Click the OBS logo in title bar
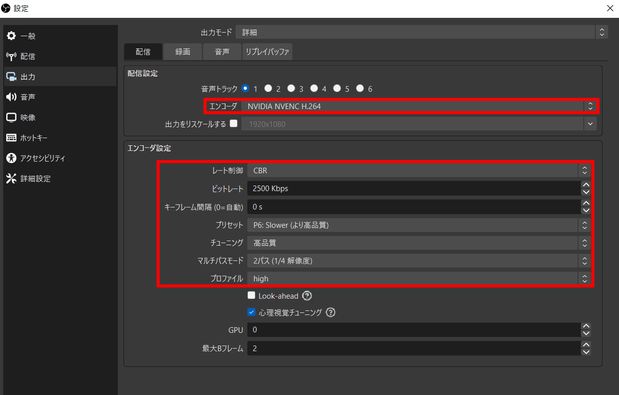 6,8
